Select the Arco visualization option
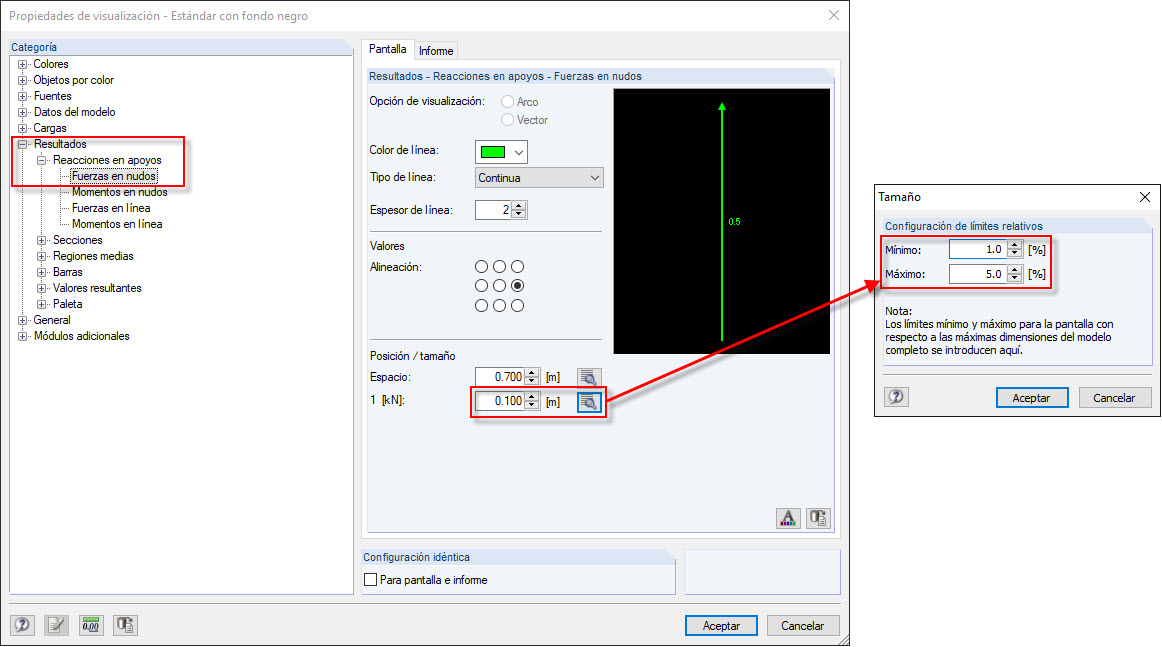This screenshot has width=1162, height=647. (x=506, y=101)
